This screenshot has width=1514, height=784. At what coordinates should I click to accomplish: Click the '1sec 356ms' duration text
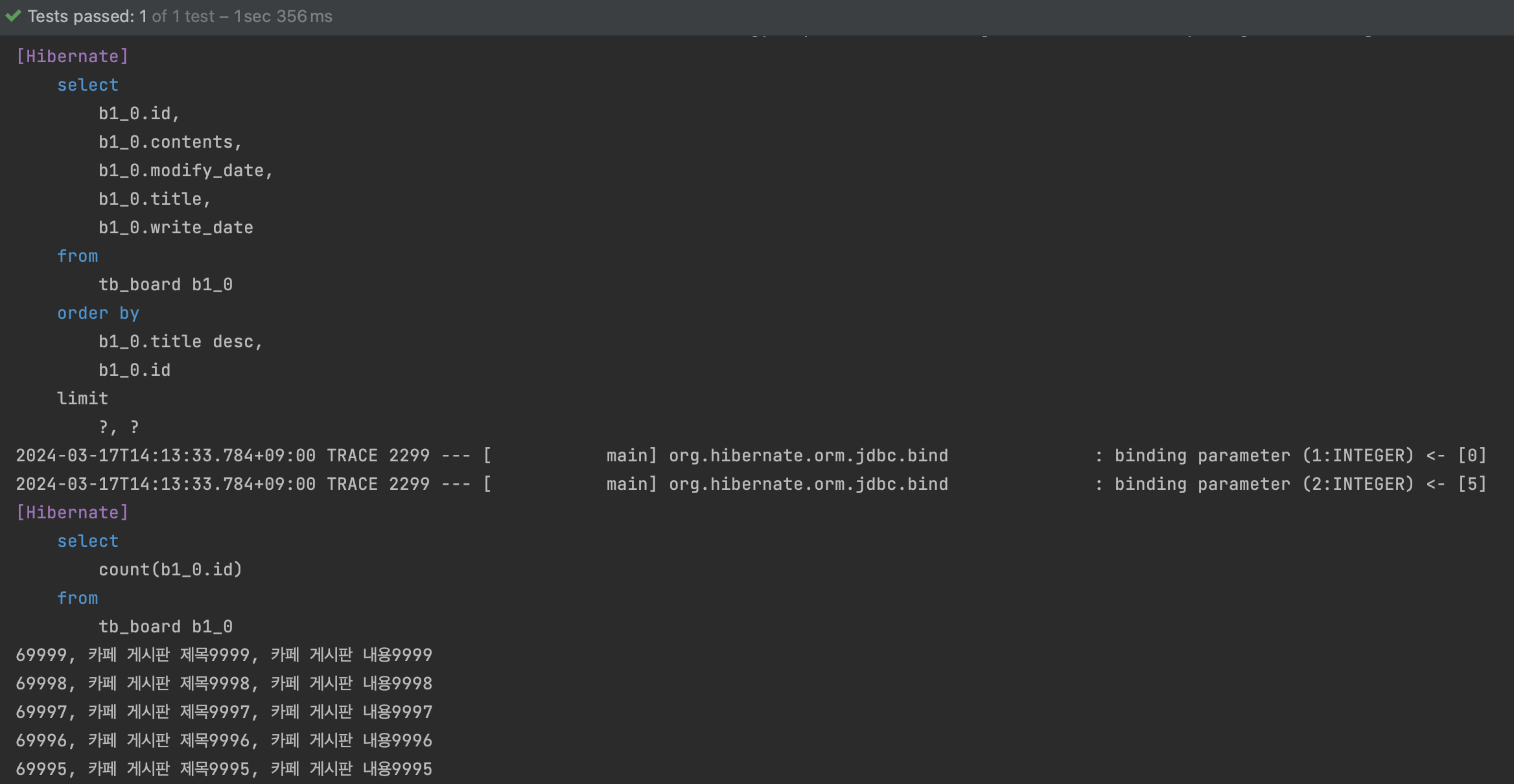pos(283,16)
